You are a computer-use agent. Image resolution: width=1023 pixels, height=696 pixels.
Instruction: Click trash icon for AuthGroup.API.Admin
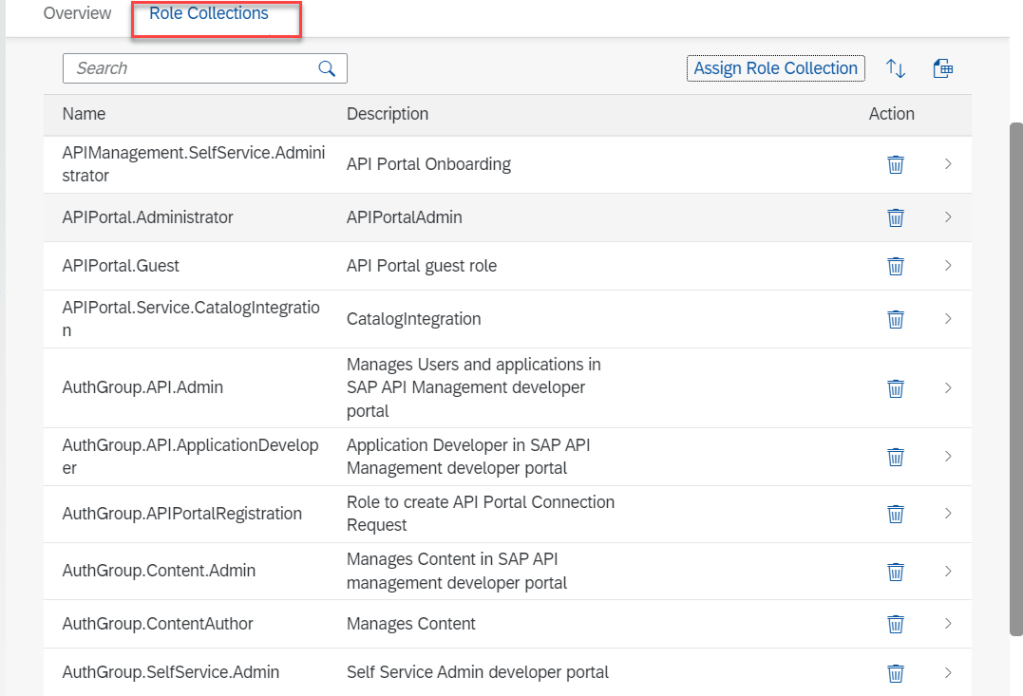[895, 388]
